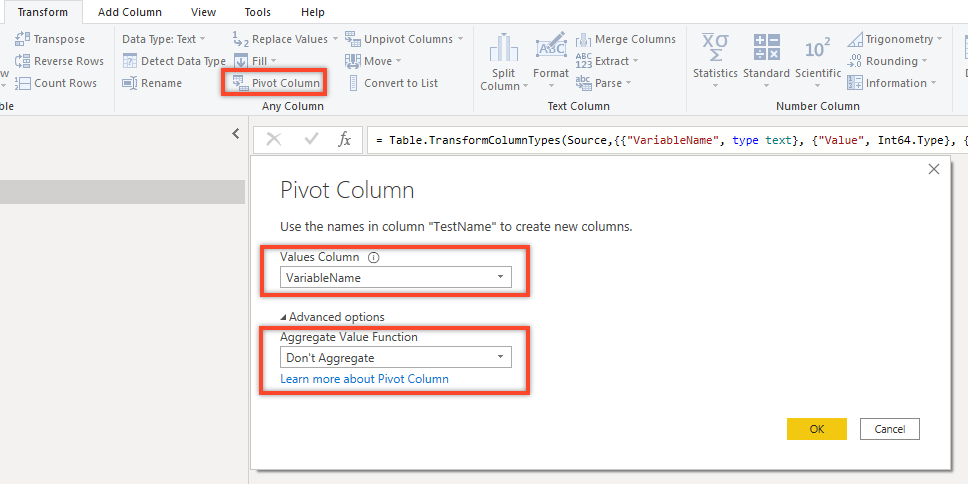
Task: Click the Count Rows command
Action: click(x=56, y=83)
